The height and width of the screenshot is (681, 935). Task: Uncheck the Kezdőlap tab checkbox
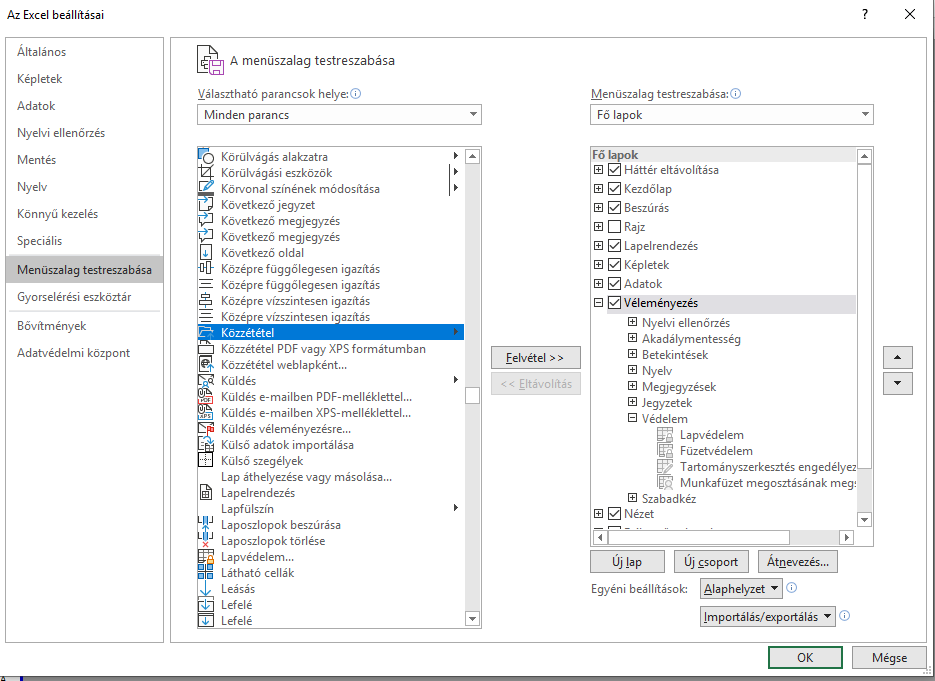click(x=615, y=189)
